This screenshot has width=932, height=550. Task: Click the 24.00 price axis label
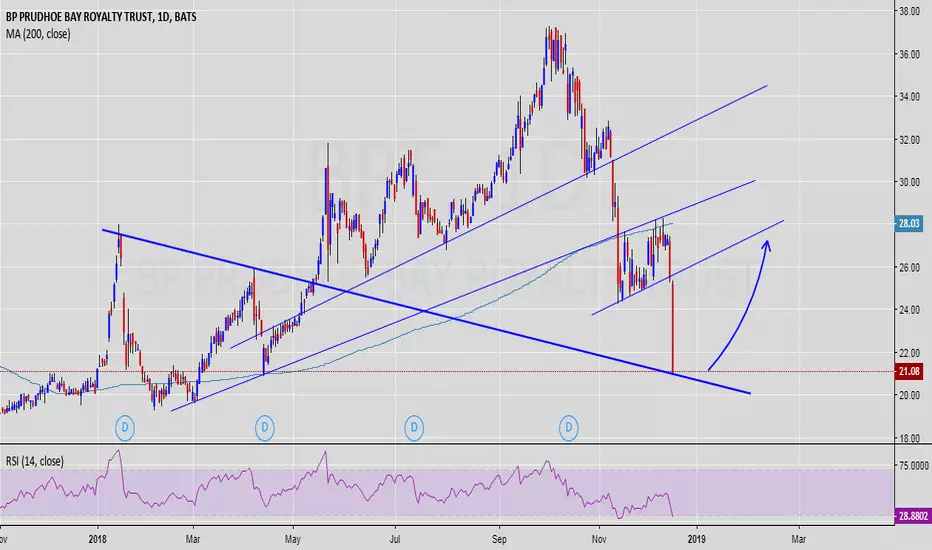coord(909,310)
